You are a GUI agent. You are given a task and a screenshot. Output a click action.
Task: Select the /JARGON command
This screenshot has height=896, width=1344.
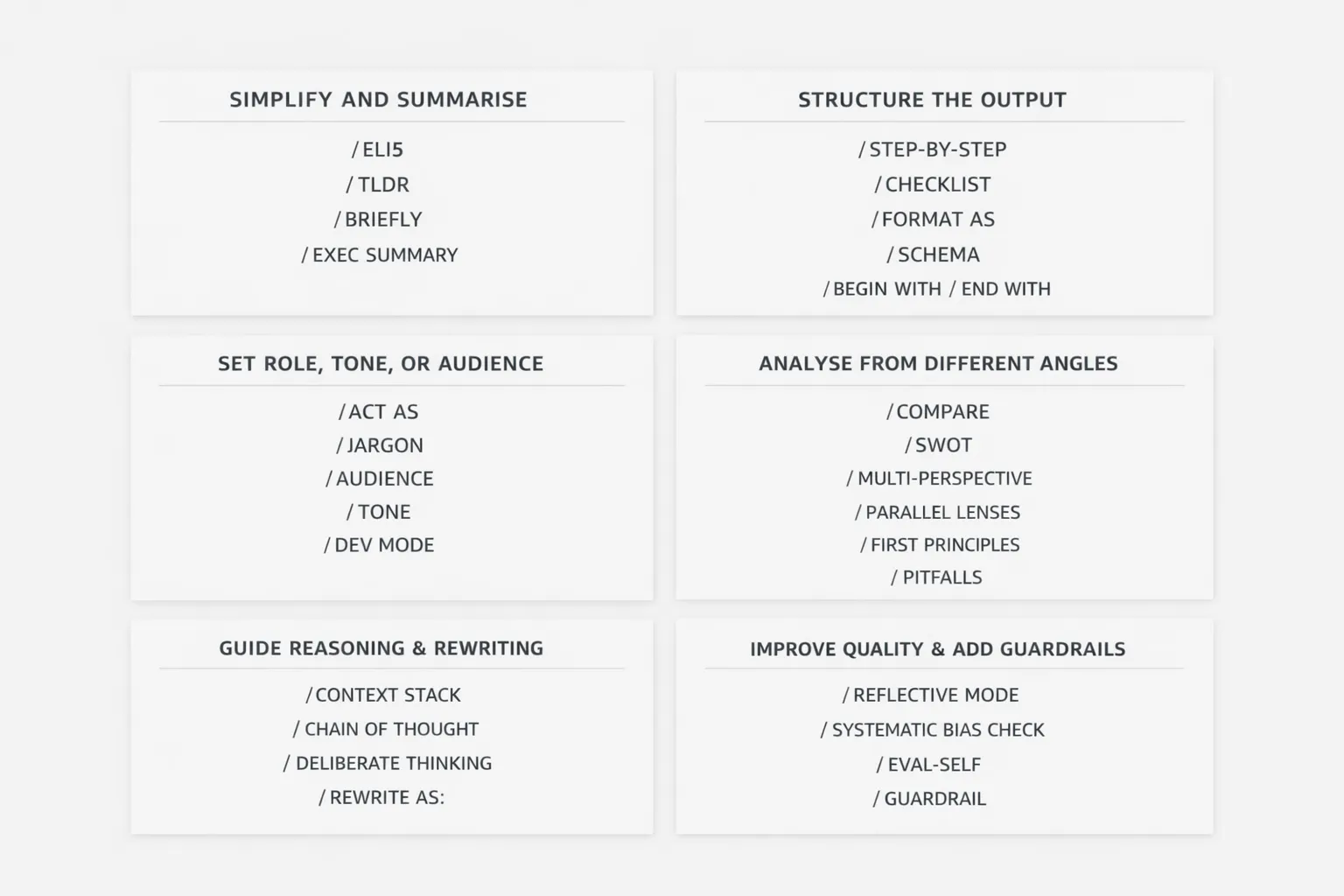click(x=380, y=445)
